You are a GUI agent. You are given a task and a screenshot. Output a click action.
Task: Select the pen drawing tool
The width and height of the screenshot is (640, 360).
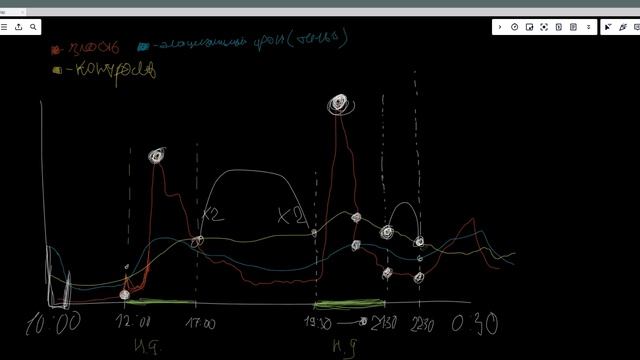(622, 27)
